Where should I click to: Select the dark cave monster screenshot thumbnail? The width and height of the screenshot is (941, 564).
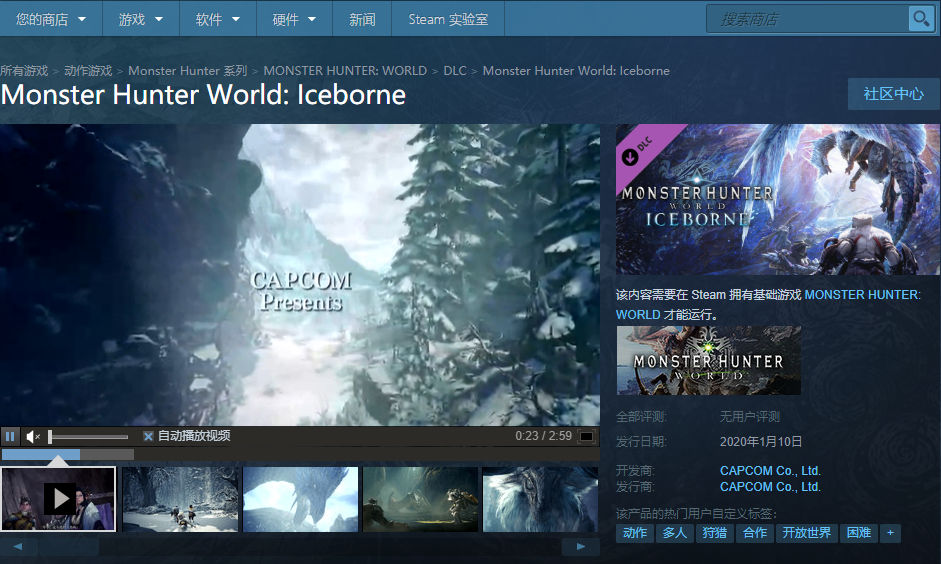pyautogui.click(x=420, y=499)
